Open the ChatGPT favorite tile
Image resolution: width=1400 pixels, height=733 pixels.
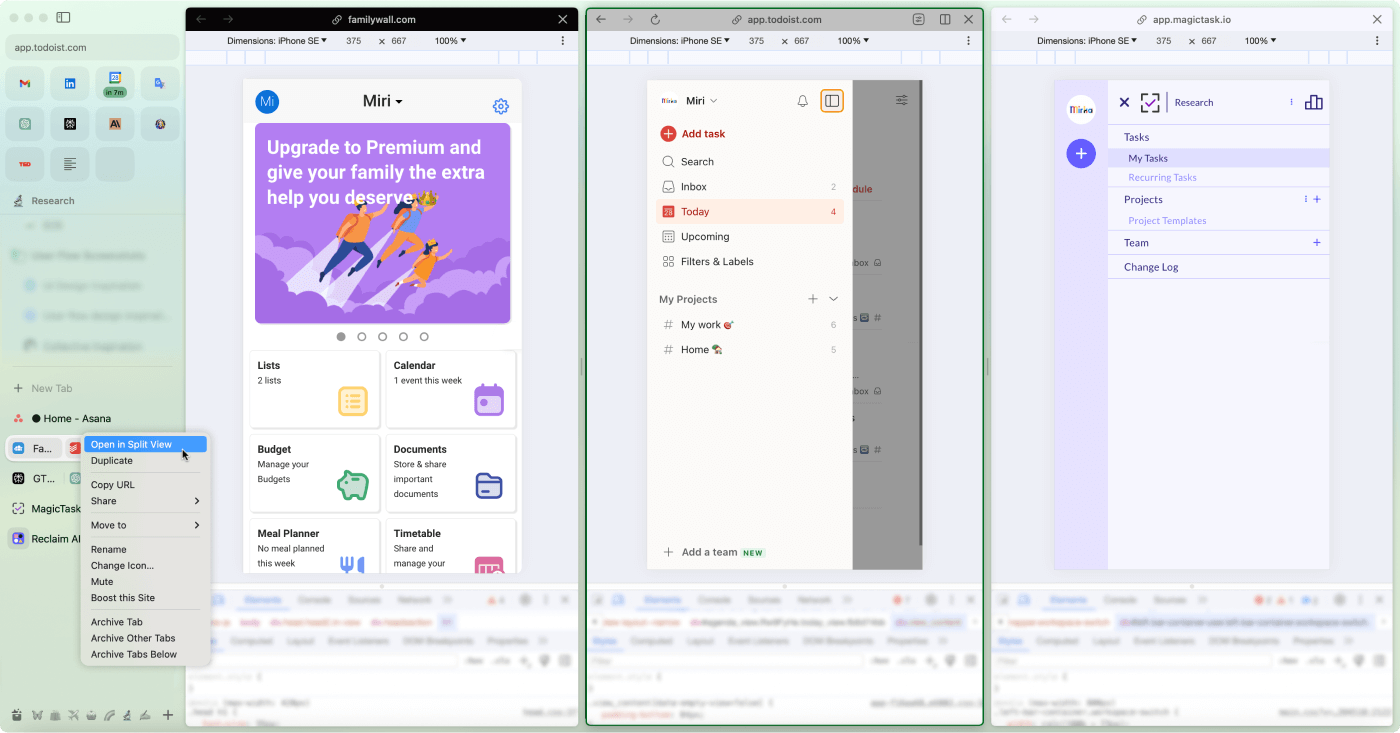[25, 124]
